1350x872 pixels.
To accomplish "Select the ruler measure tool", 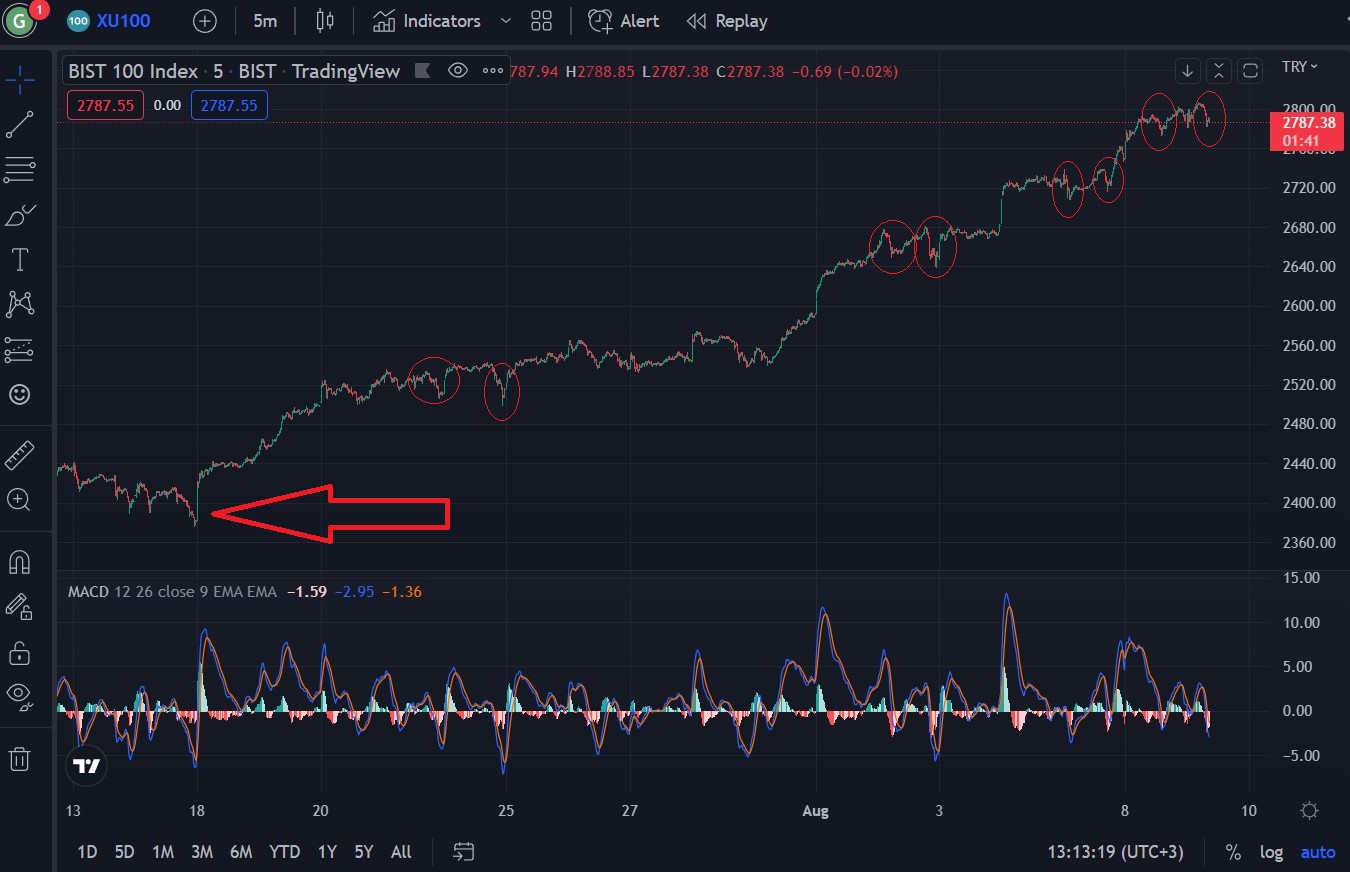I will click(20, 455).
